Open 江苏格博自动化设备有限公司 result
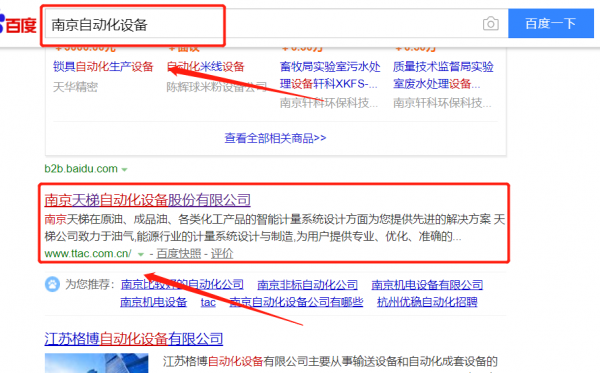This screenshot has width=600, height=373. tap(134, 339)
